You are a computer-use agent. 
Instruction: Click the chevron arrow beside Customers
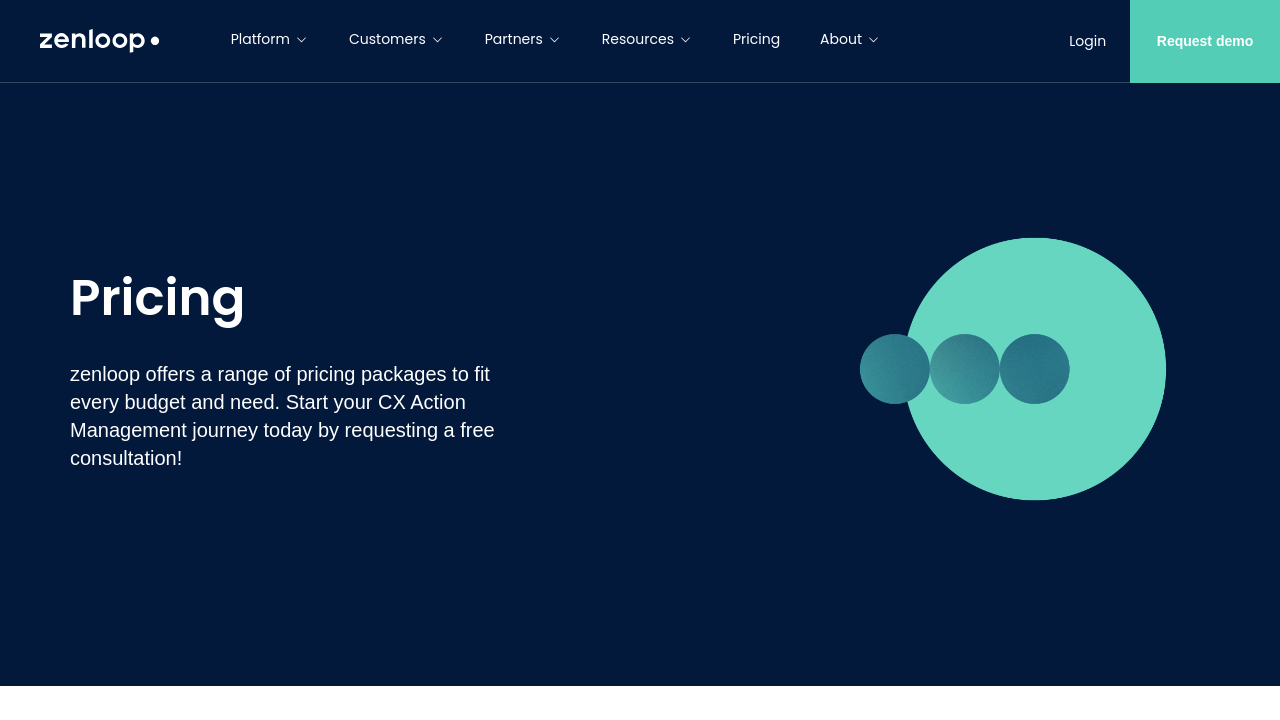[x=437, y=40]
